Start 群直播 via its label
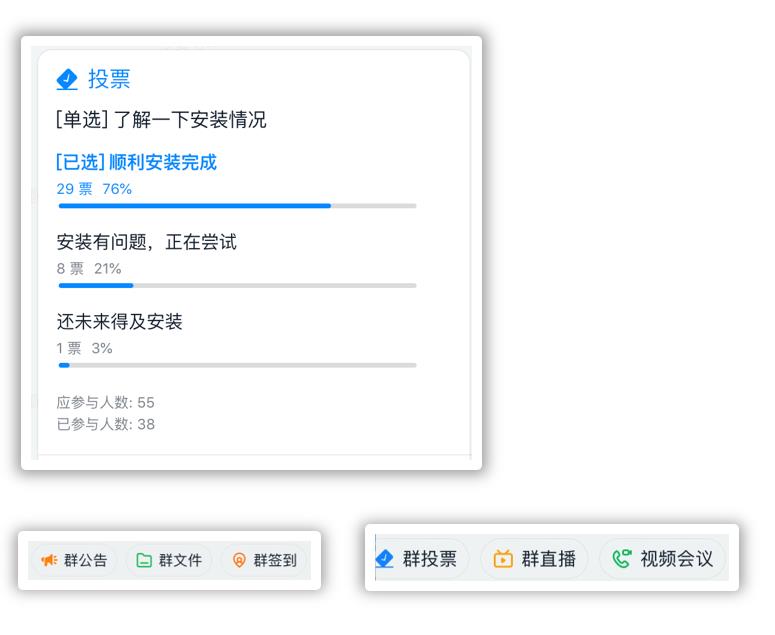The width and height of the screenshot is (775, 635). (549, 559)
